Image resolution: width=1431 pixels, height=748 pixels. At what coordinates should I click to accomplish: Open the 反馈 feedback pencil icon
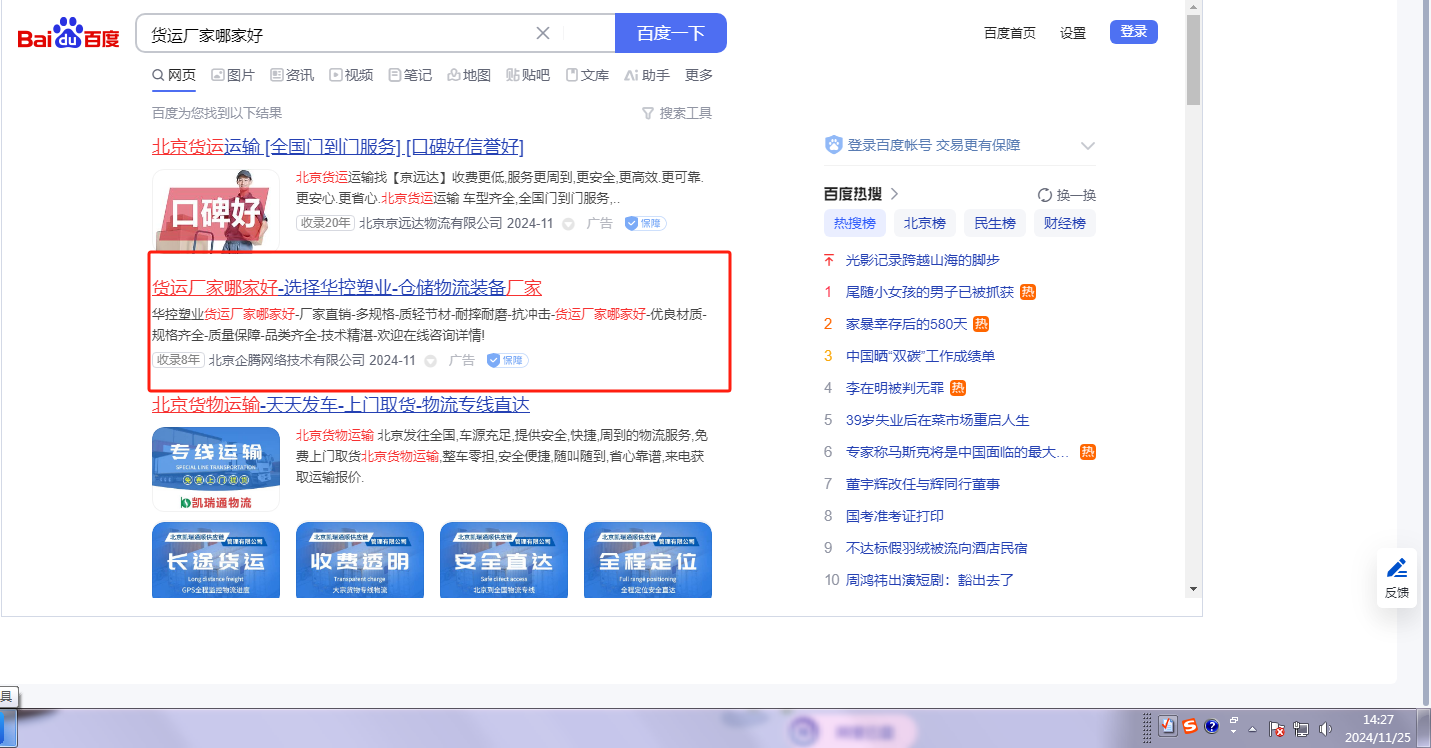1397,569
